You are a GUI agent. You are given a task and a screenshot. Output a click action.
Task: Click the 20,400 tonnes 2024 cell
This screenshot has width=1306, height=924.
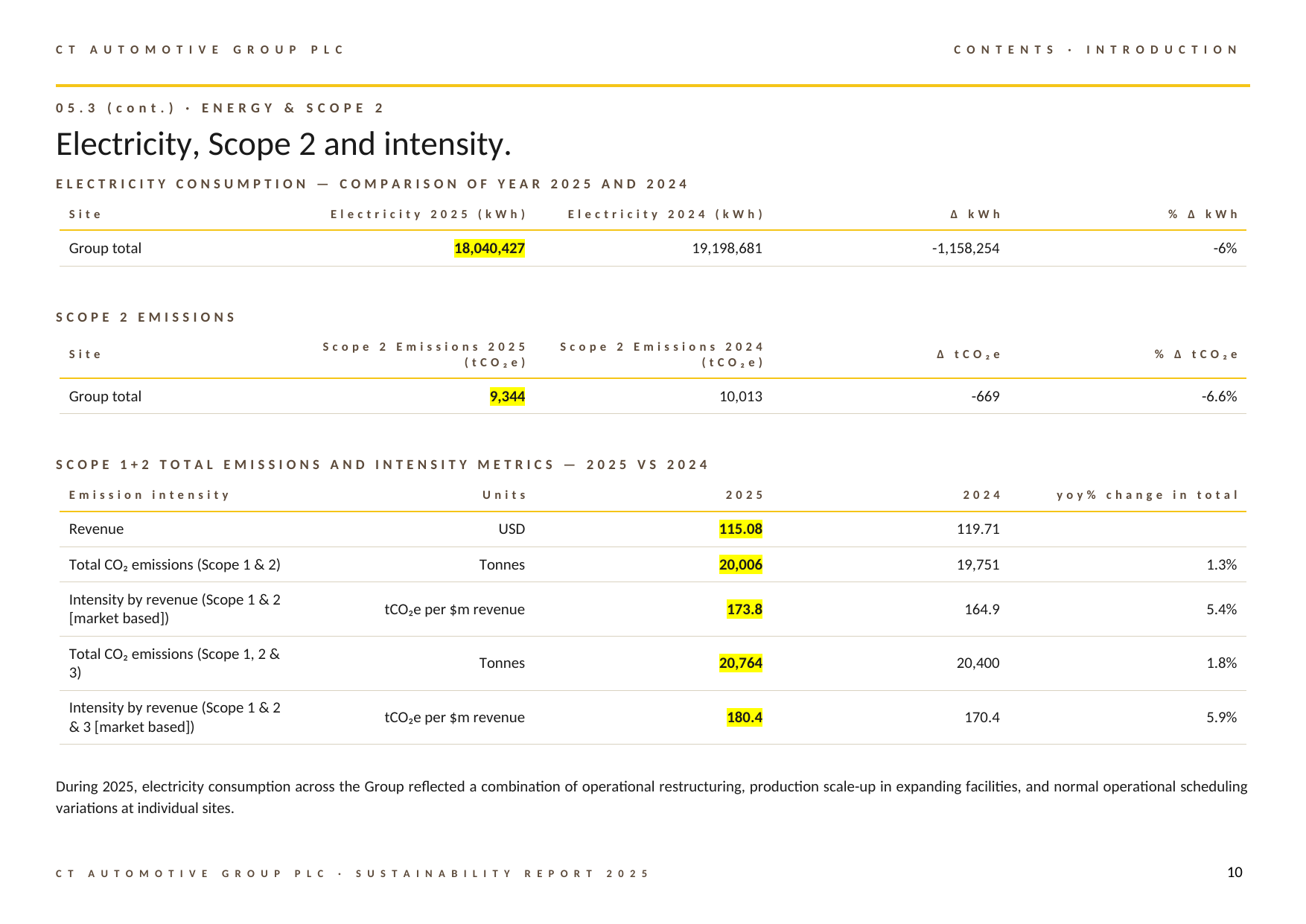[x=978, y=663]
